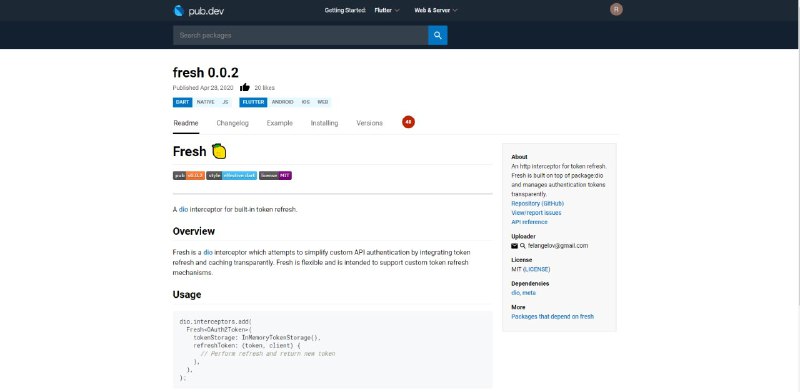
Task: Click the 20 likes count
Action: pyautogui.click(x=264, y=88)
